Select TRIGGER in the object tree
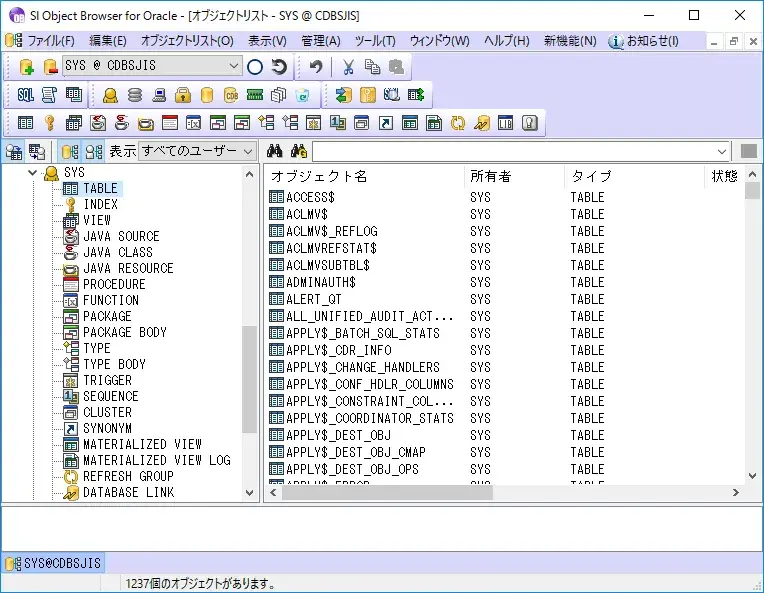 pyautogui.click(x=107, y=380)
